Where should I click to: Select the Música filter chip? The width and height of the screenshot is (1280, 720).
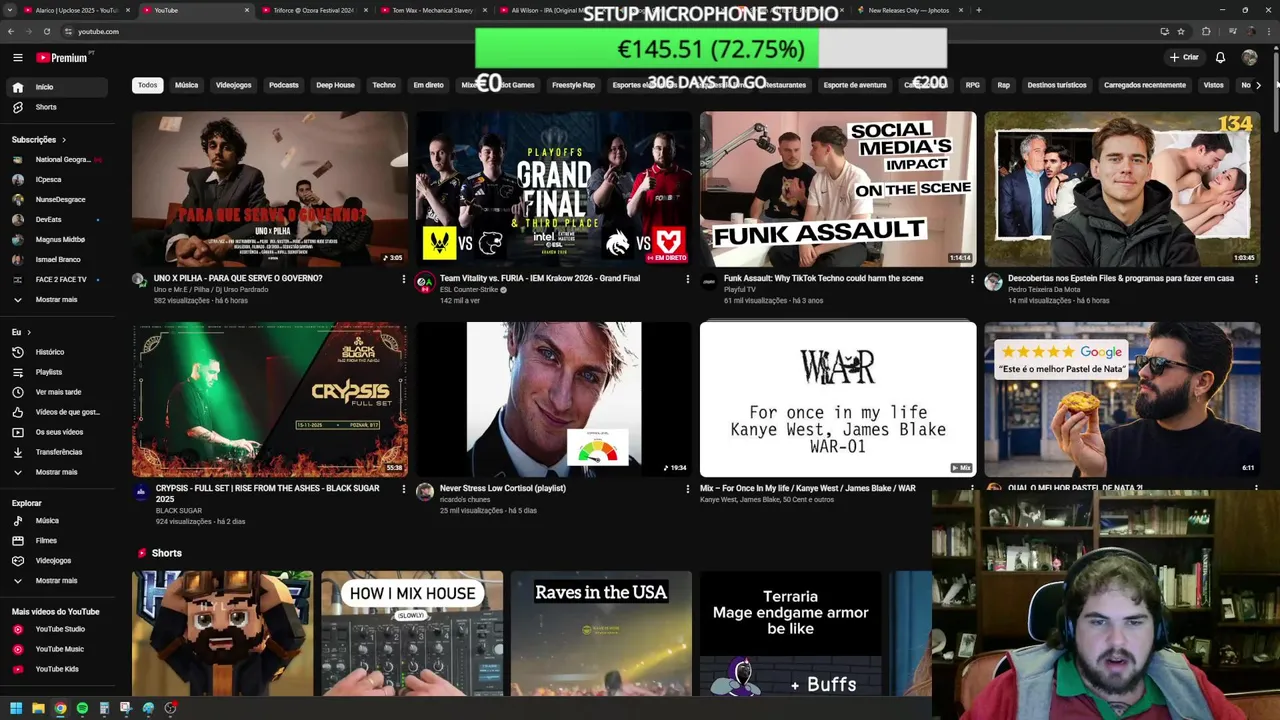pyautogui.click(x=187, y=85)
